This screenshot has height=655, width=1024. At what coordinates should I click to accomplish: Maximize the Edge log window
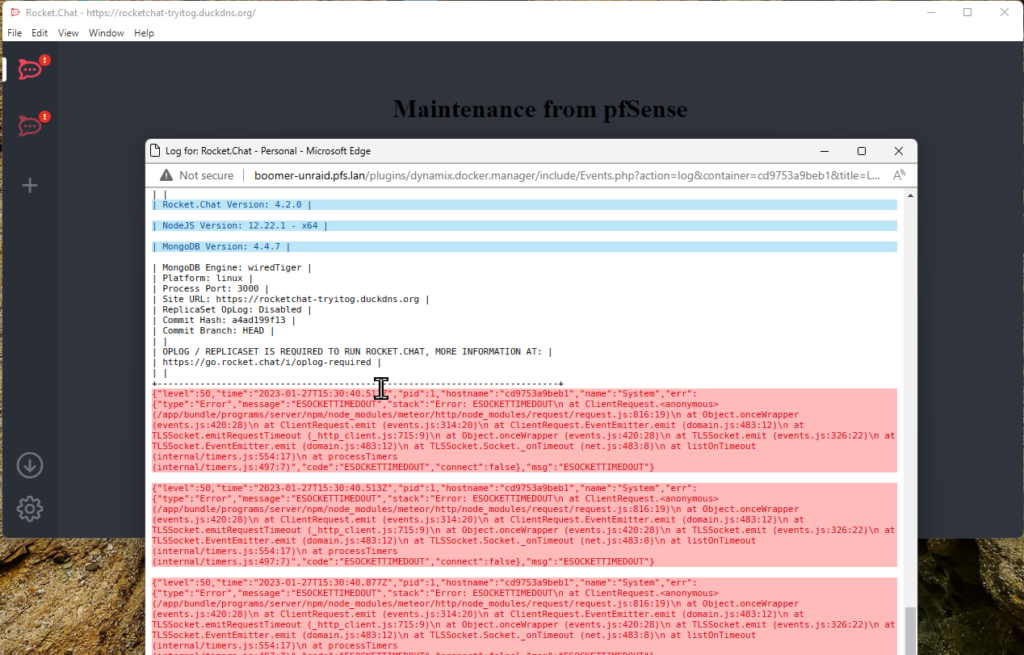click(x=861, y=151)
